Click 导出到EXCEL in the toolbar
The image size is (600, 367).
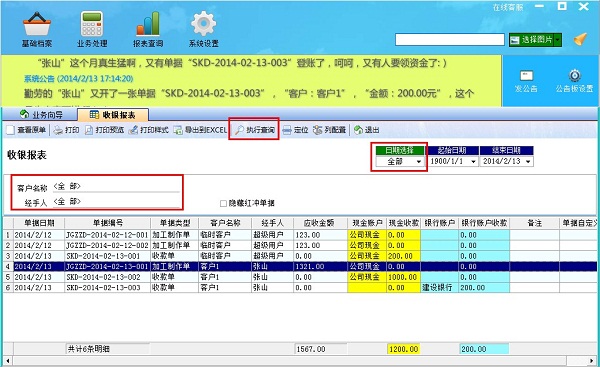[200, 130]
